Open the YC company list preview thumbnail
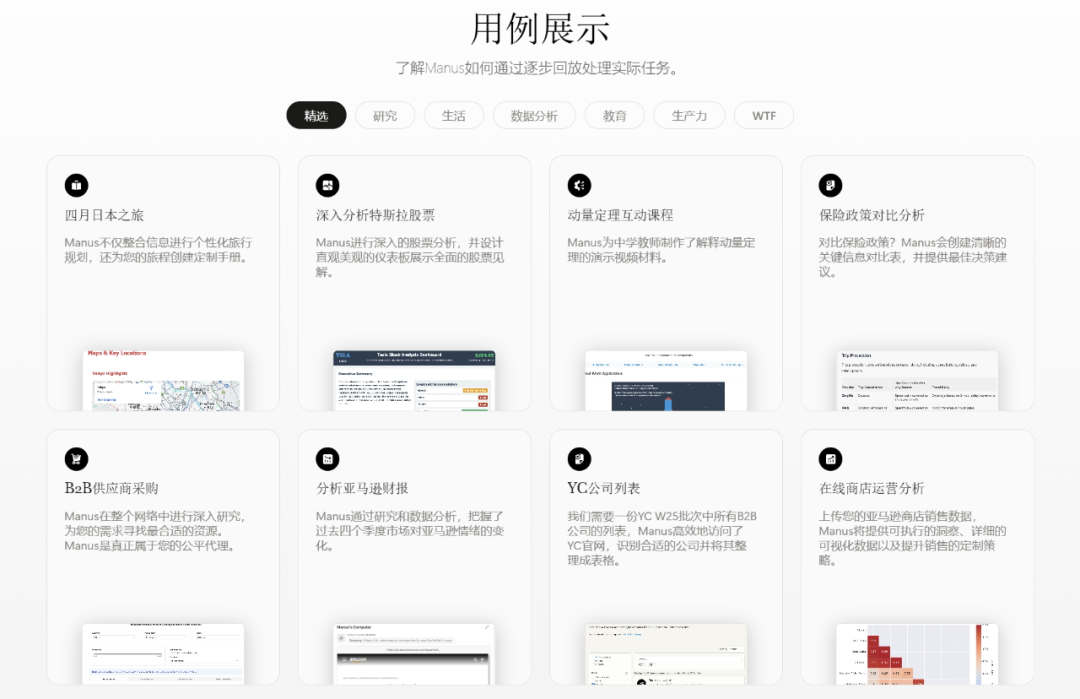 [666, 654]
